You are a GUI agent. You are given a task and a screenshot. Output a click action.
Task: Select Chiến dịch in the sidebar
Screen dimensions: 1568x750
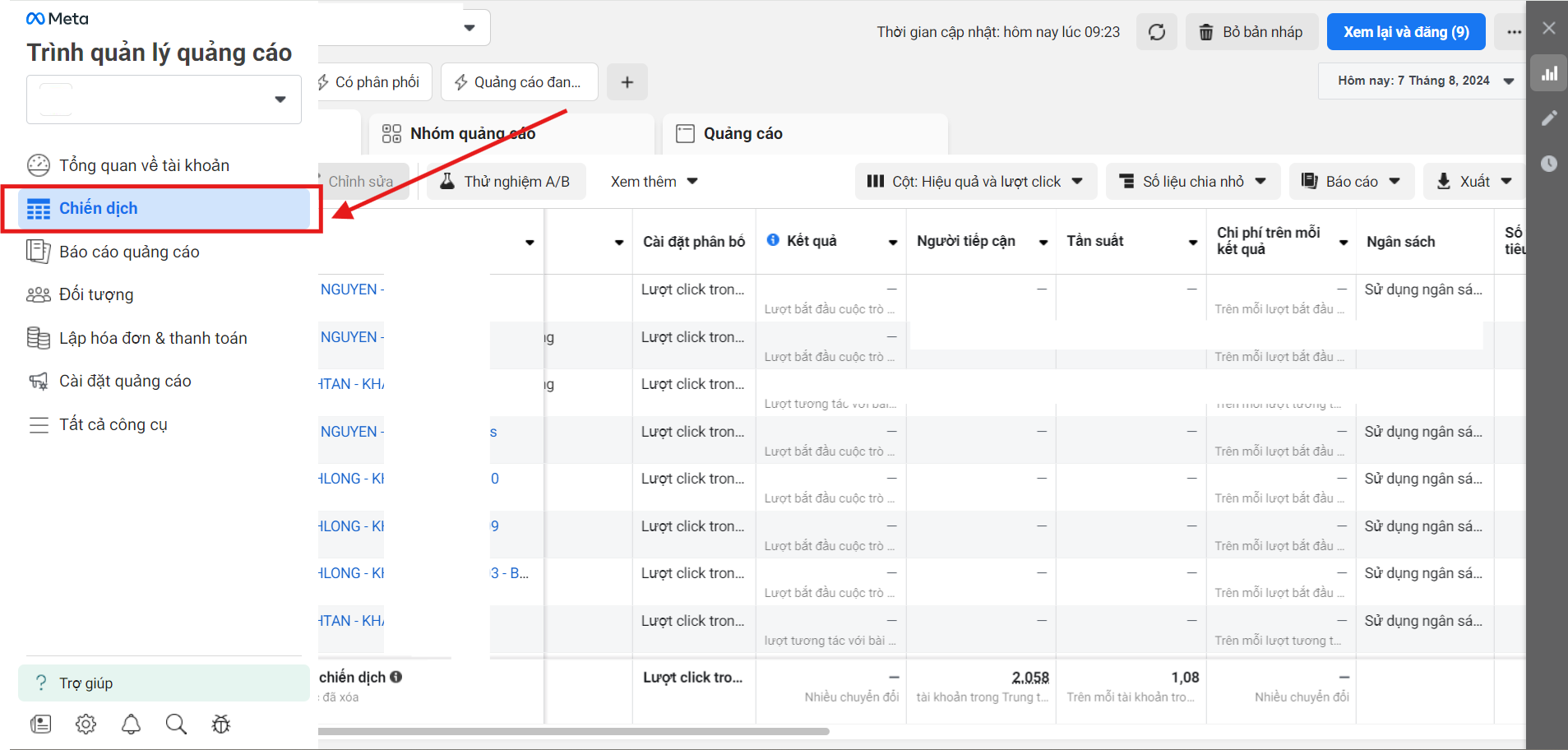(164, 209)
